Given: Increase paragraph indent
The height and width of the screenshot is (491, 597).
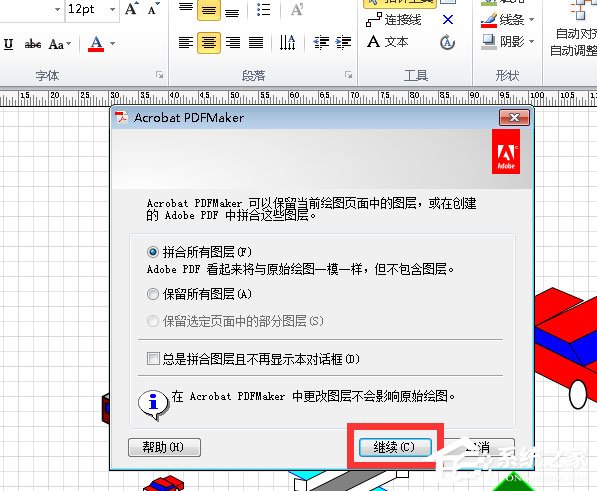Looking at the screenshot, I should (x=343, y=42).
